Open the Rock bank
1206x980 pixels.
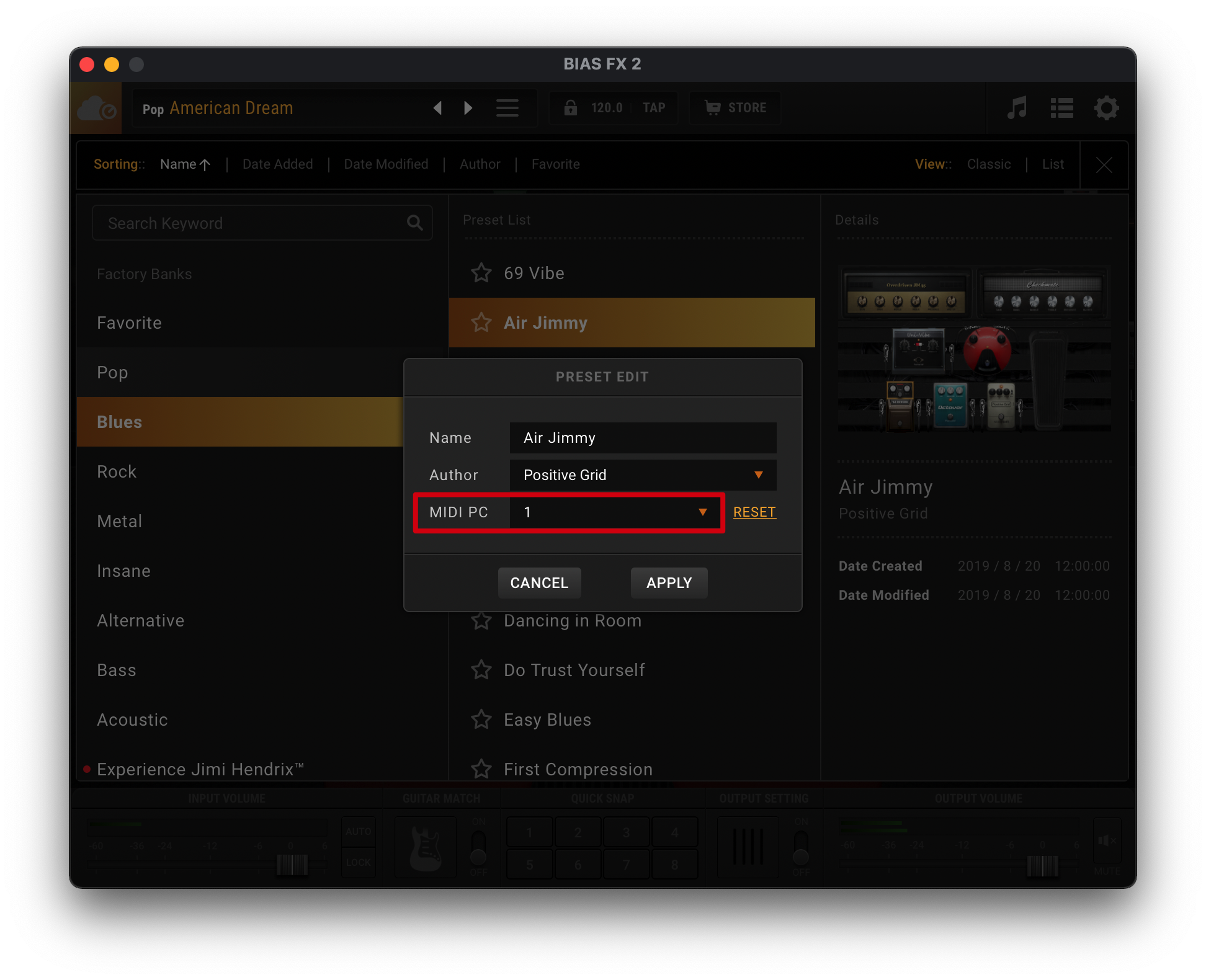241,471
